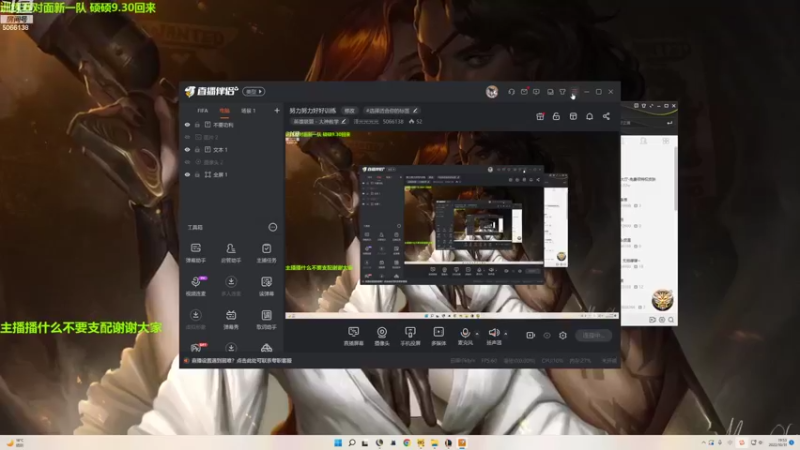Show the hidden second layer via eye icon

coord(187,137)
